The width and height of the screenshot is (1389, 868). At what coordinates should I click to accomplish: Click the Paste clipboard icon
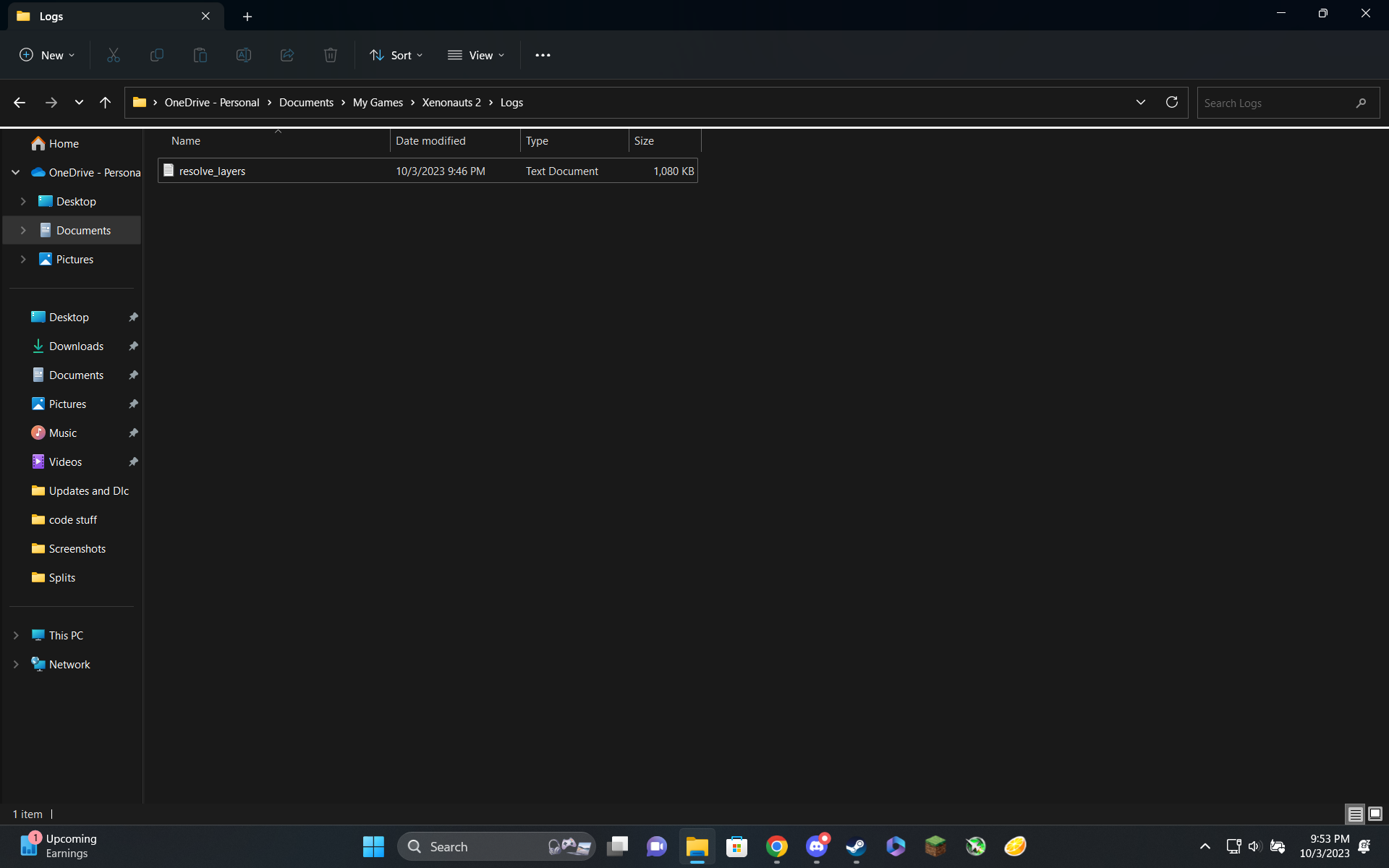(x=200, y=55)
